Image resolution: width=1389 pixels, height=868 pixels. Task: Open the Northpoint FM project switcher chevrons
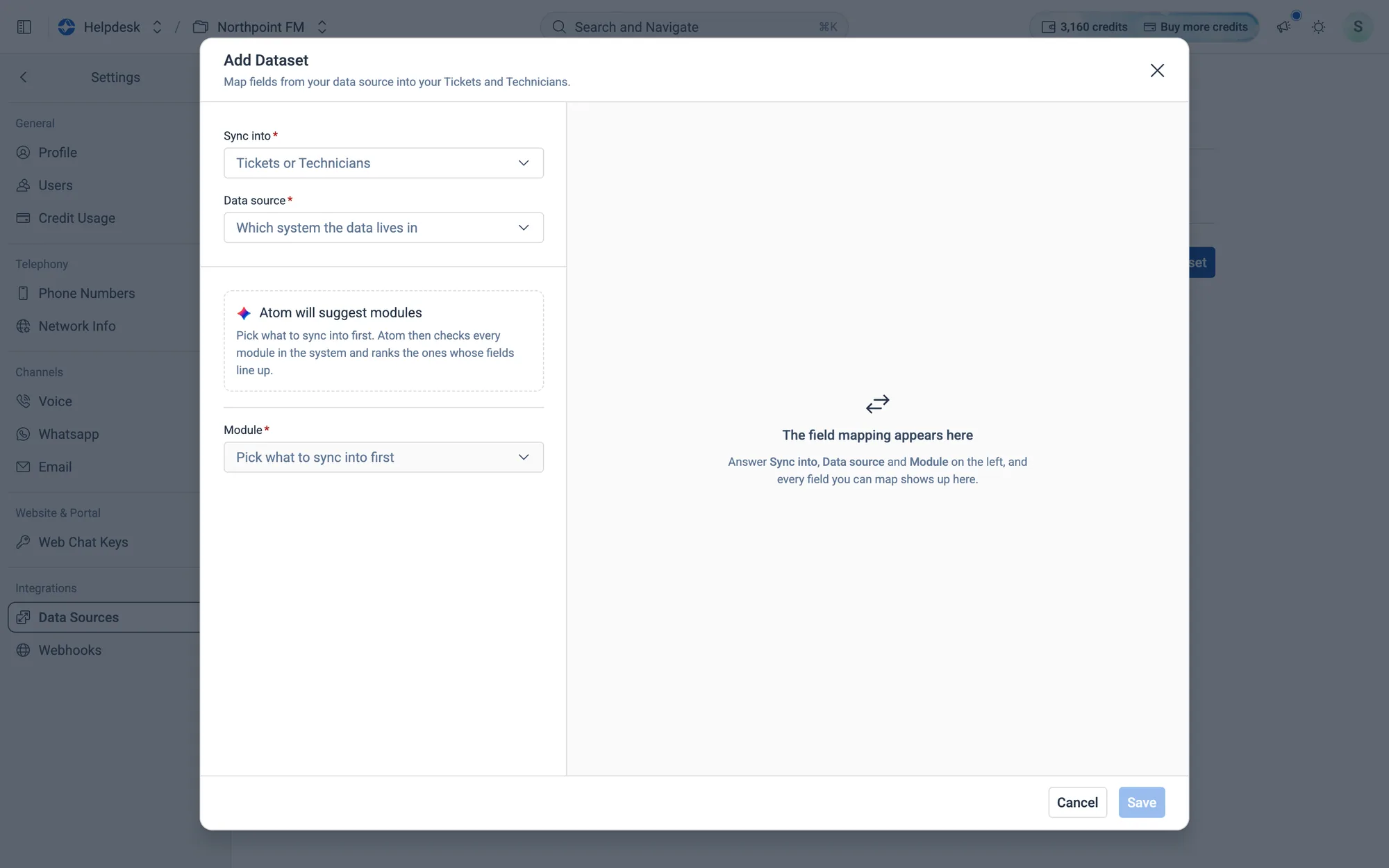tap(322, 27)
